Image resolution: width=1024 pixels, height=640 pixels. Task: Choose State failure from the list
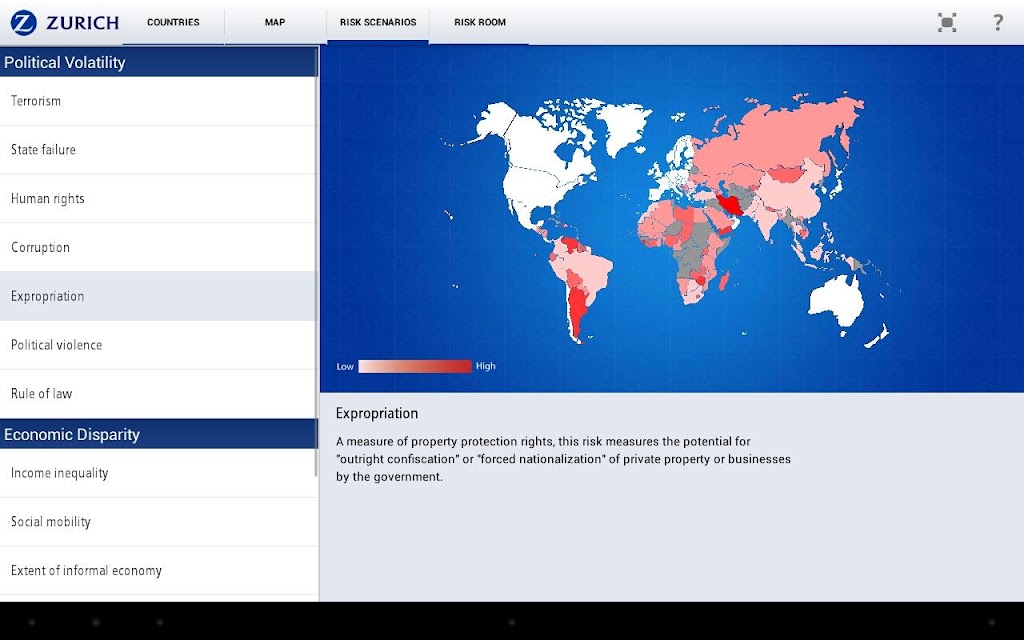click(x=158, y=150)
